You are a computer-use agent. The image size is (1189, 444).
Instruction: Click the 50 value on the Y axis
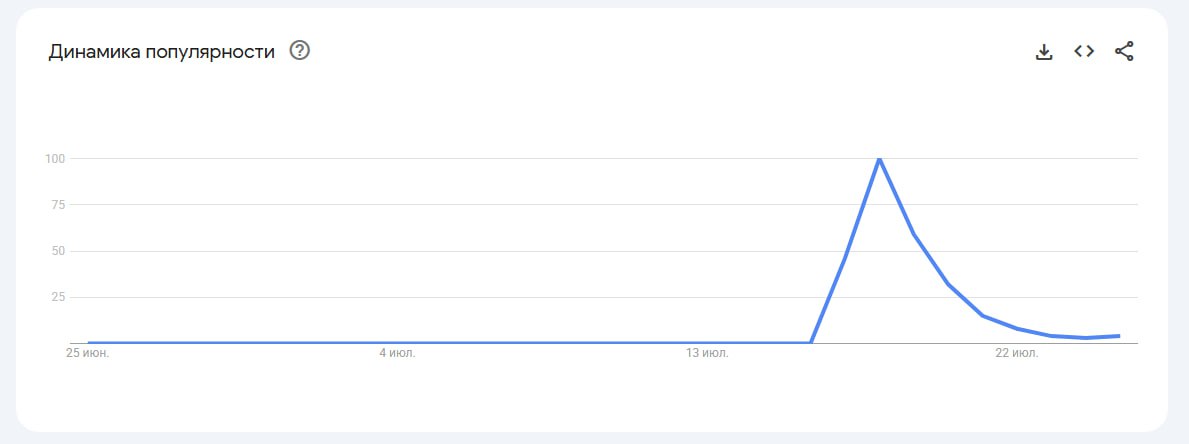point(57,251)
